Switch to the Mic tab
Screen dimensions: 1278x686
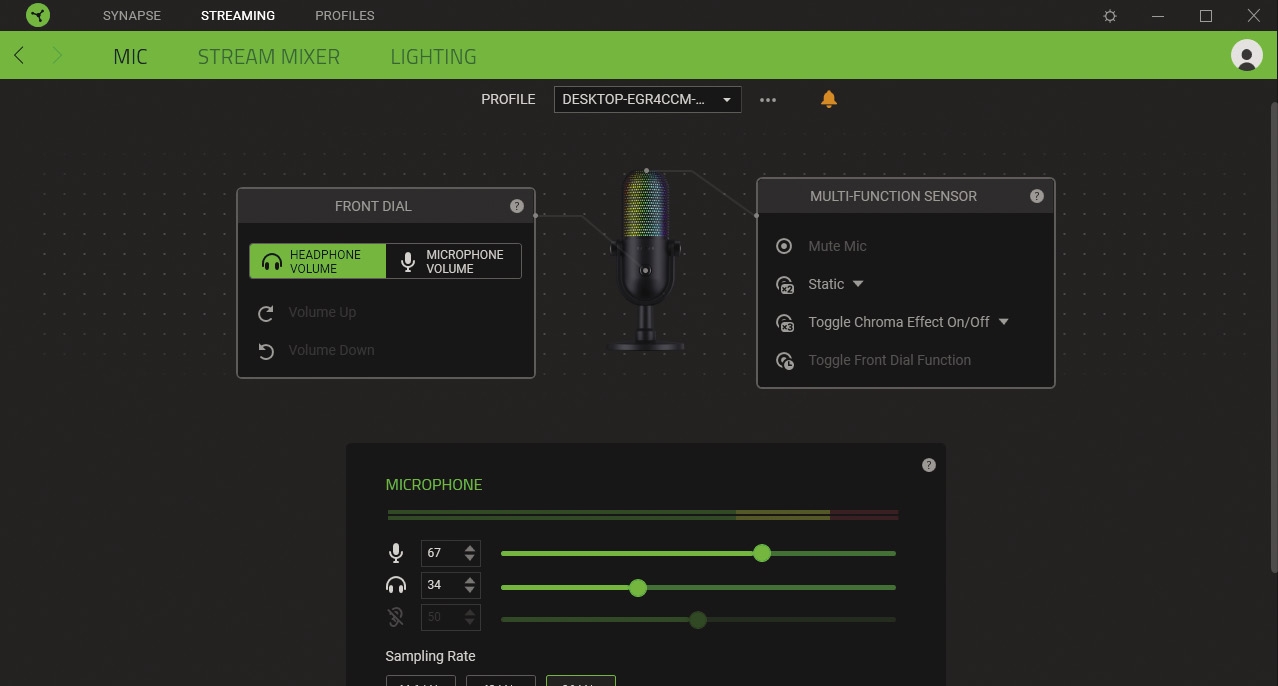pos(130,56)
